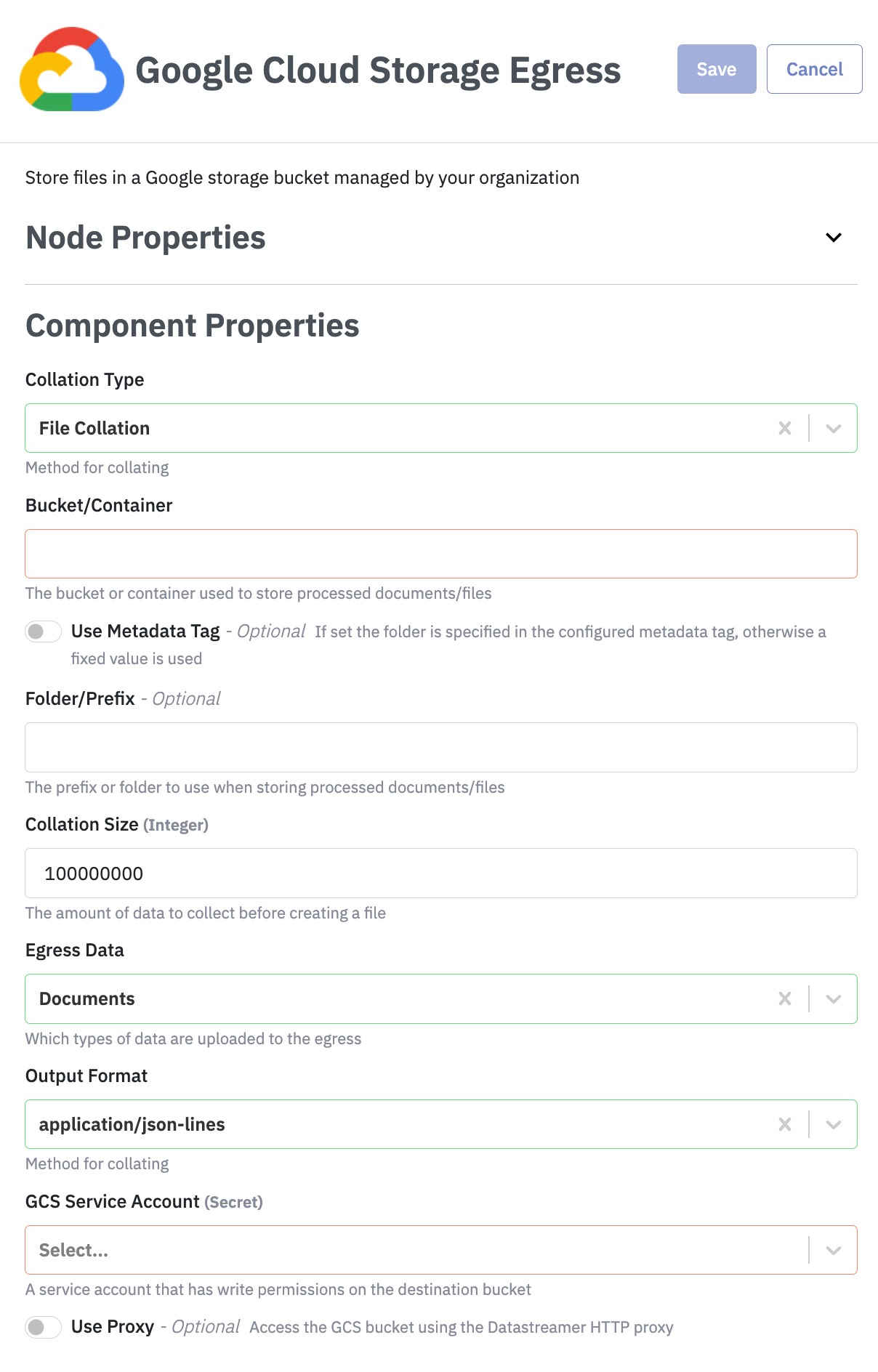This screenshot has width=878, height=1372.
Task: Click the Component Properties heading
Action: pos(192,326)
